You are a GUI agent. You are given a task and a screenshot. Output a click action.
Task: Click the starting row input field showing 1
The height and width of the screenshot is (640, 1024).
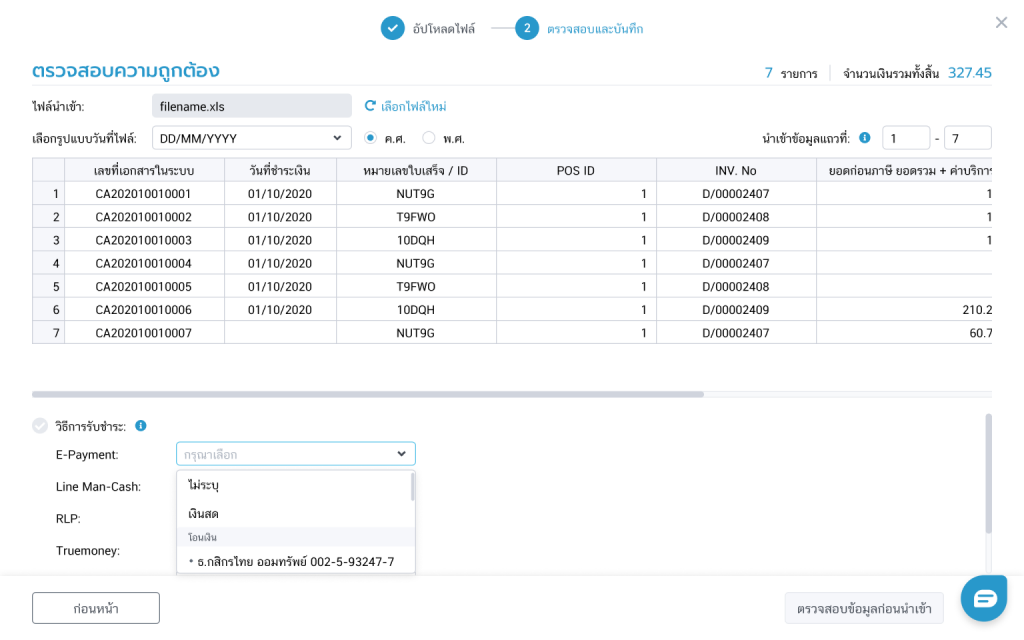point(905,138)
